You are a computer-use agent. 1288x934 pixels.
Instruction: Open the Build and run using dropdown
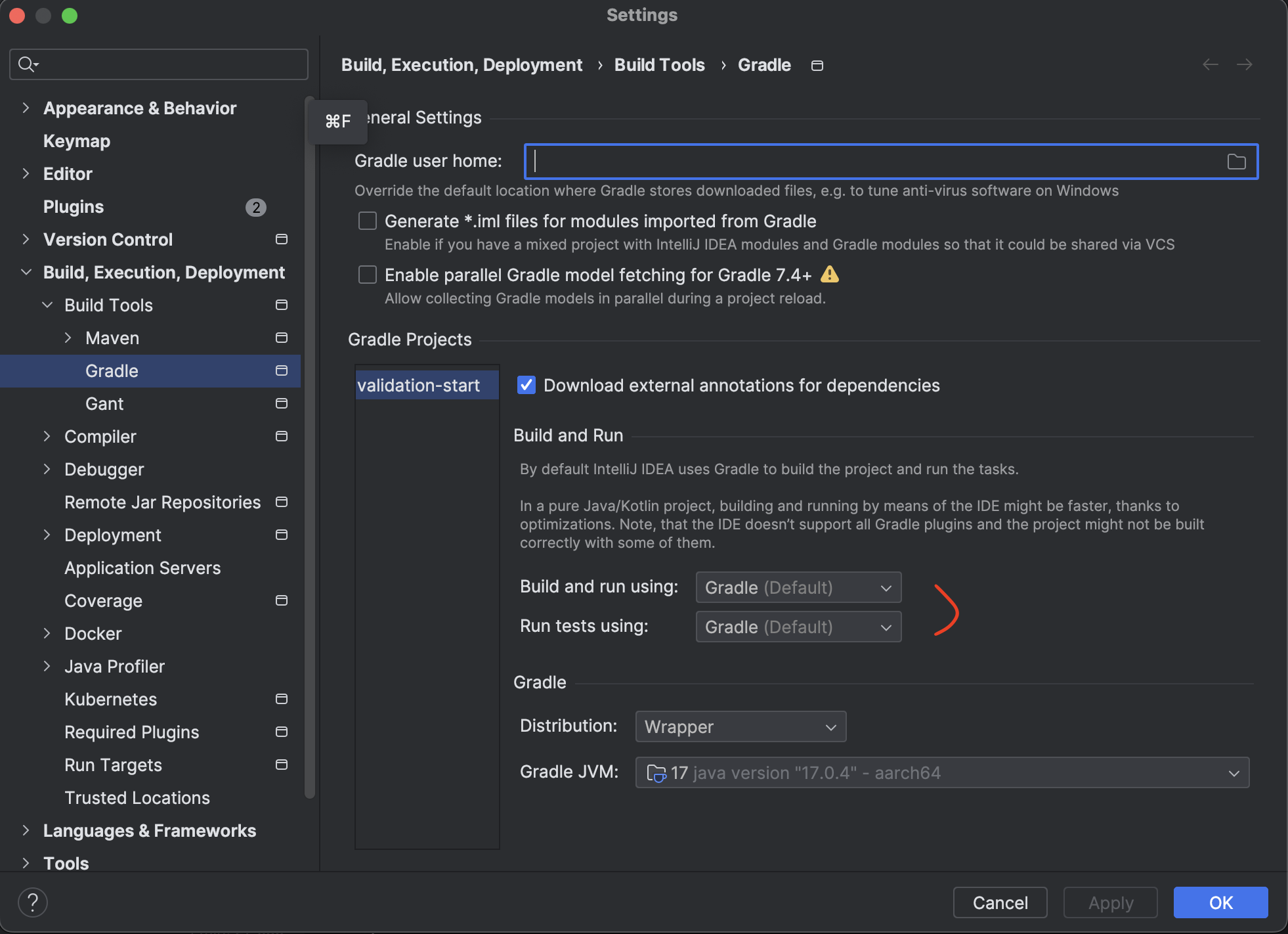pos(798,587)
